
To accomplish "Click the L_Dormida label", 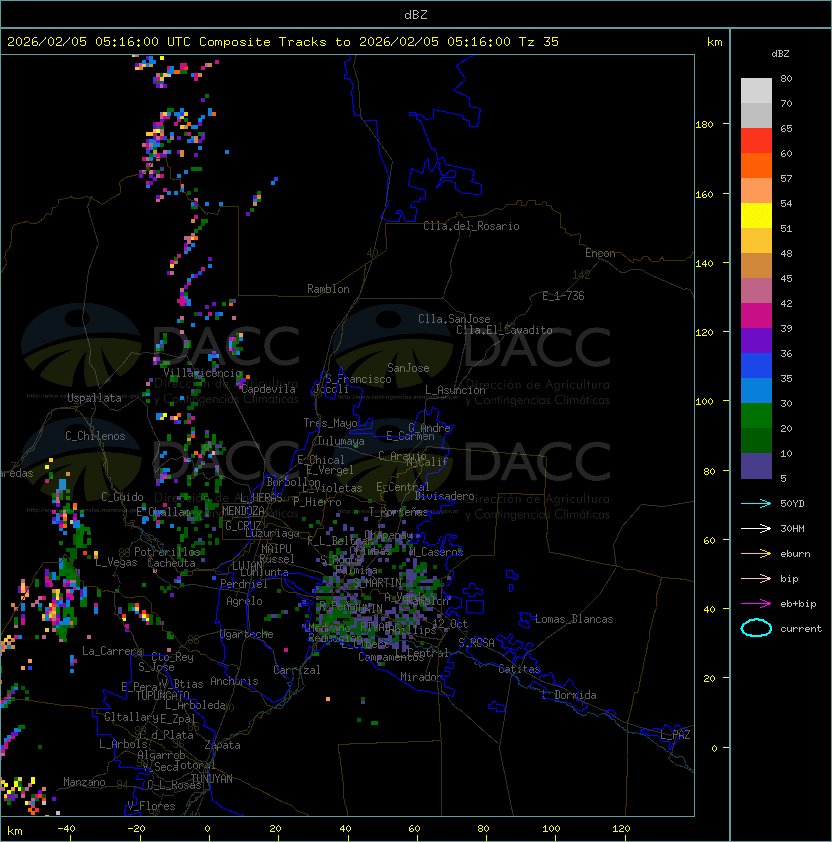I will click(569, 695).
